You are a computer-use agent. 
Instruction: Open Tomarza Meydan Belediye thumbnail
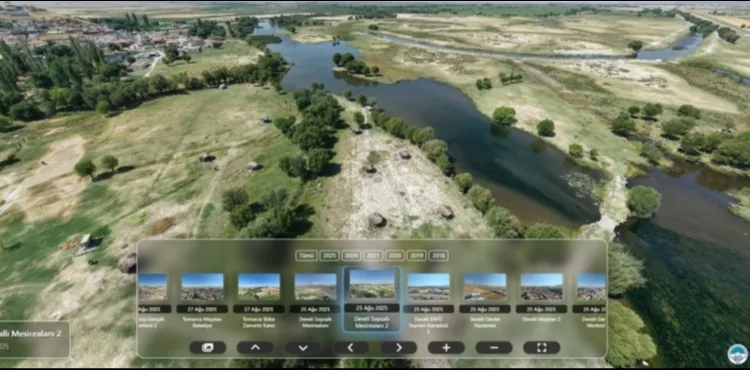202,287
